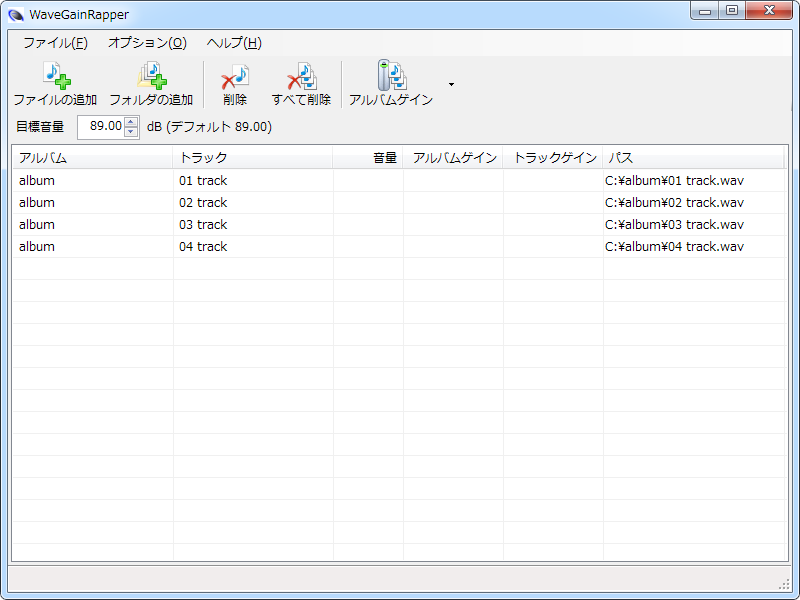Click the パス column header
This screenshot has height=600, width=800.
coord(693,158)
